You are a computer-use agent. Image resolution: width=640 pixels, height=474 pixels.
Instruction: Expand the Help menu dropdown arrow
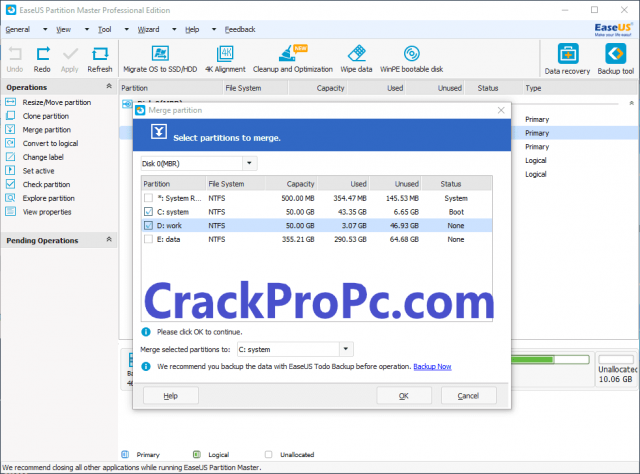(213, 29)
